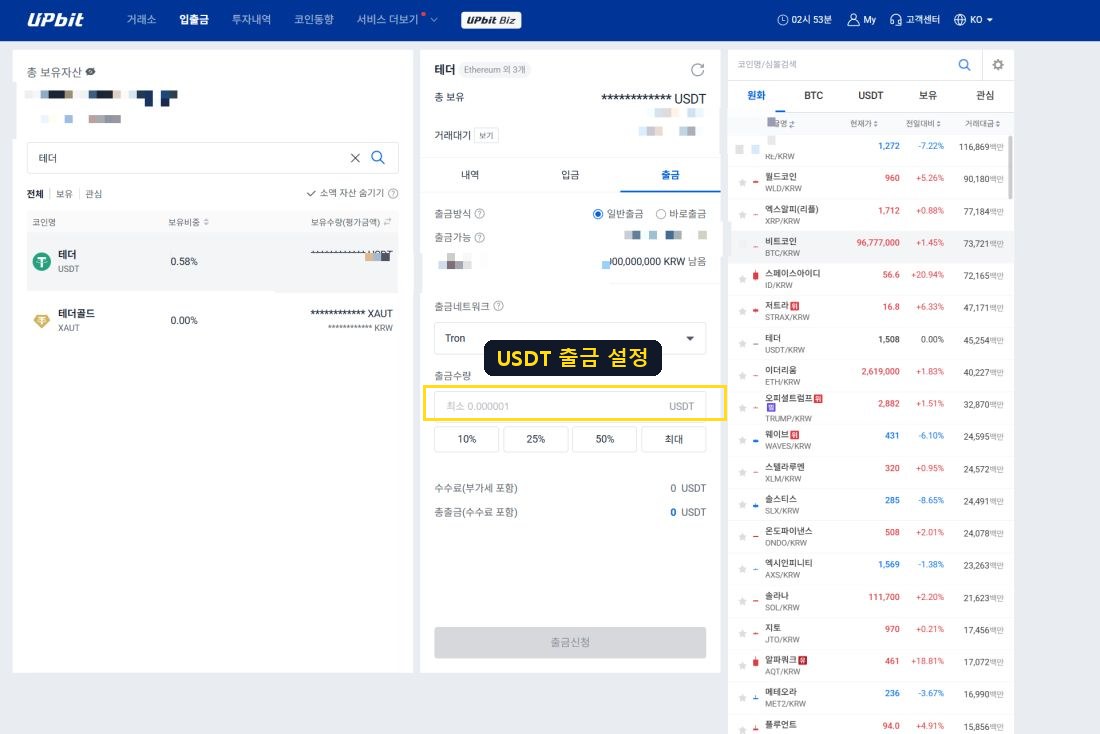
Task: Click the help icon beside 출금가능
Action: (x=479, y=237)
